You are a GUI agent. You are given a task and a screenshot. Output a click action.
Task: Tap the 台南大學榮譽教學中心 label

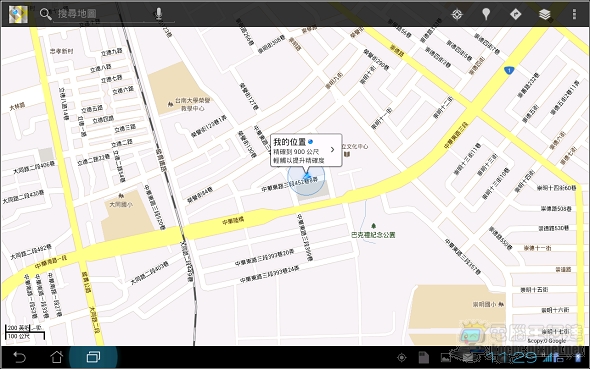pyautogui.click(x=192, y=104)
